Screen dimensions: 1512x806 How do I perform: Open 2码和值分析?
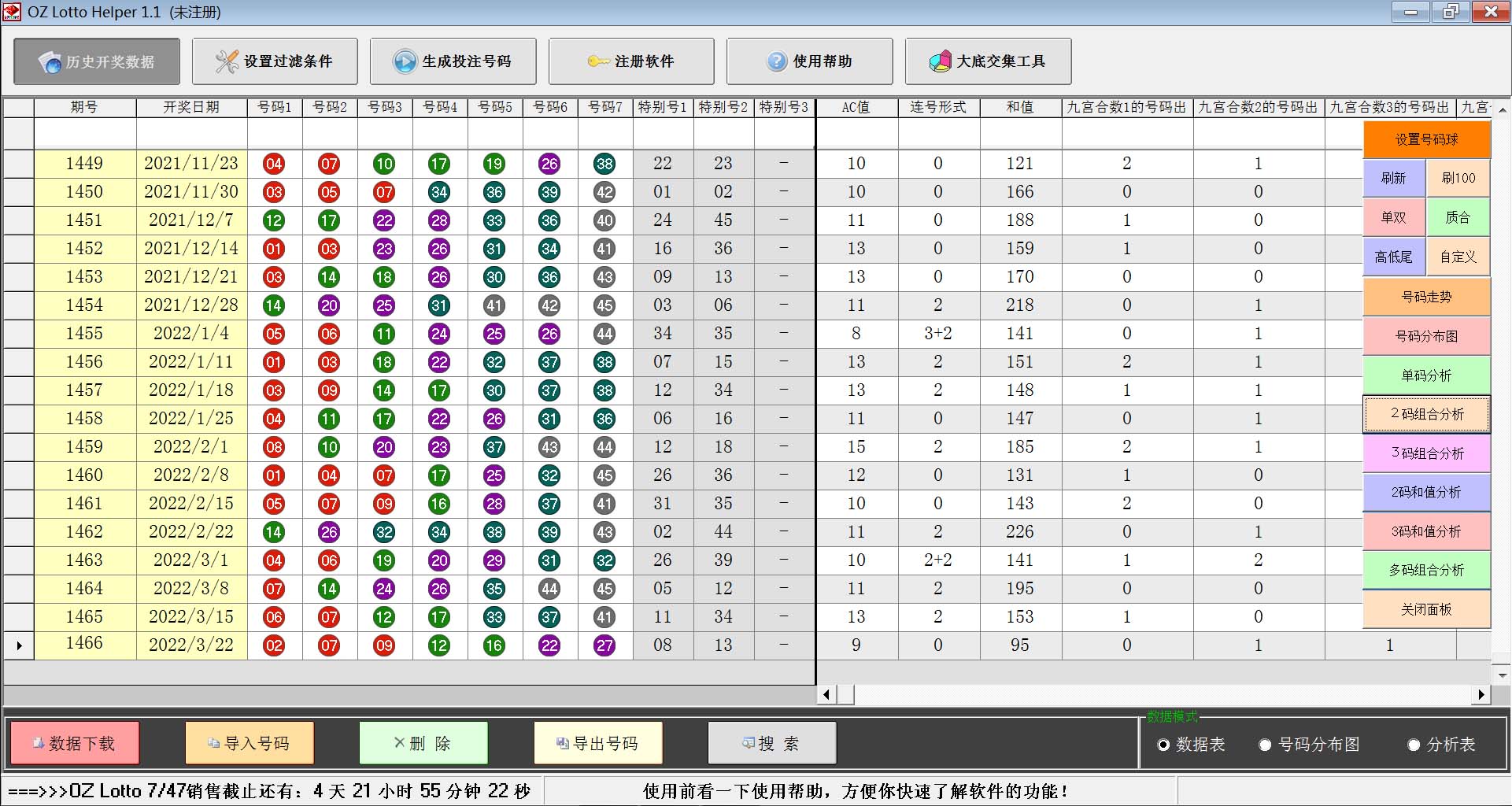(1427, 492)
